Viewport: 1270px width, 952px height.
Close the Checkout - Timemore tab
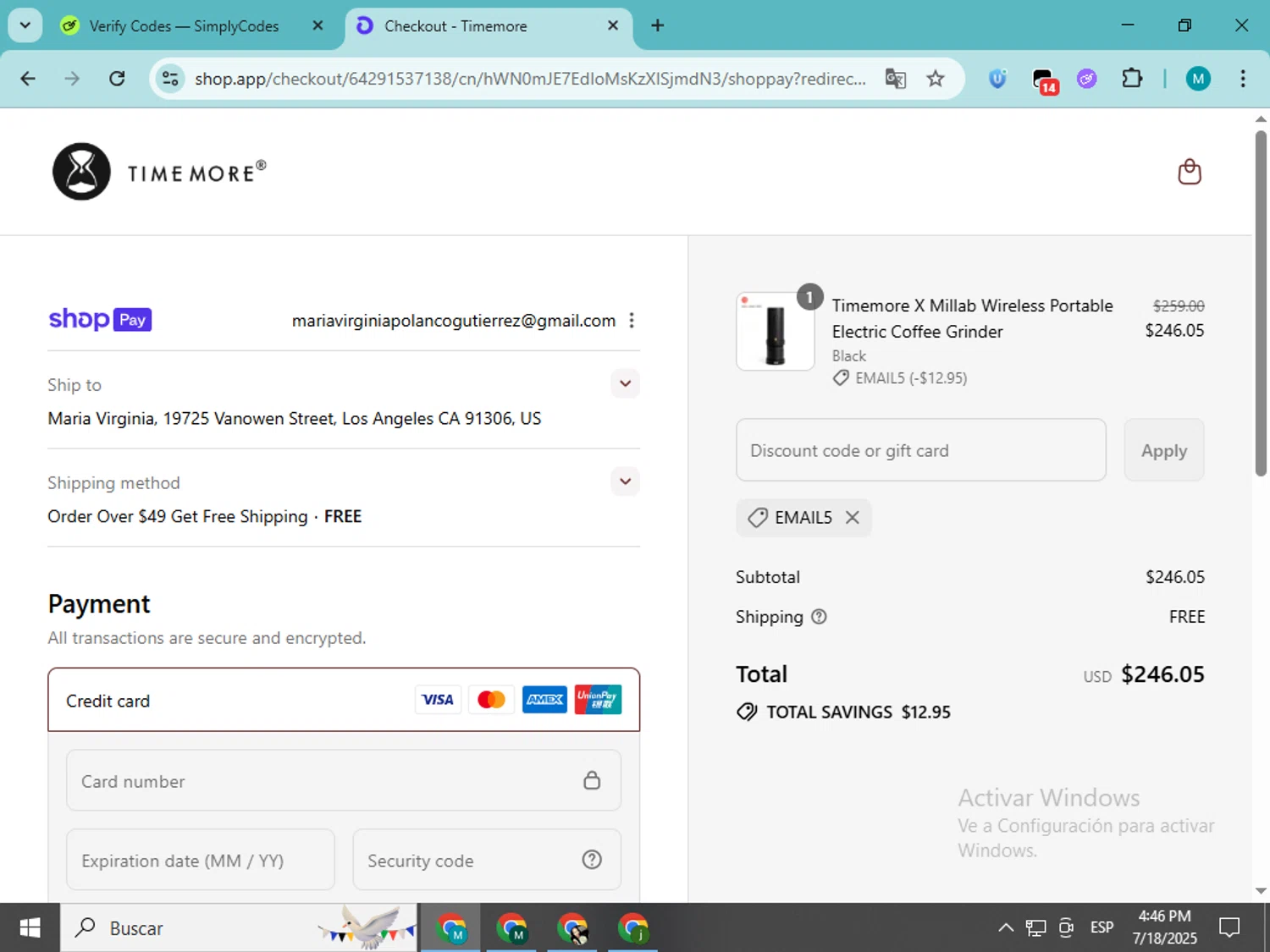pyautogui.click(x=613, y=25)
